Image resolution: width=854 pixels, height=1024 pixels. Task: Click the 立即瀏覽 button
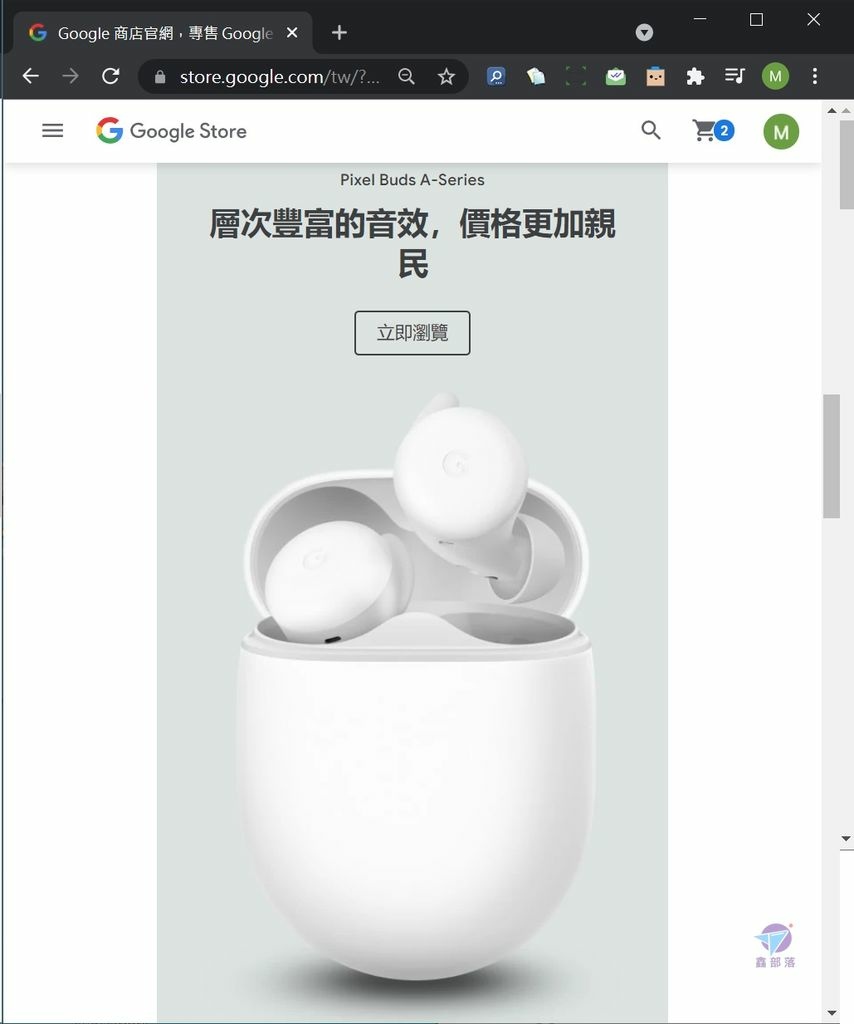(412, 333)
